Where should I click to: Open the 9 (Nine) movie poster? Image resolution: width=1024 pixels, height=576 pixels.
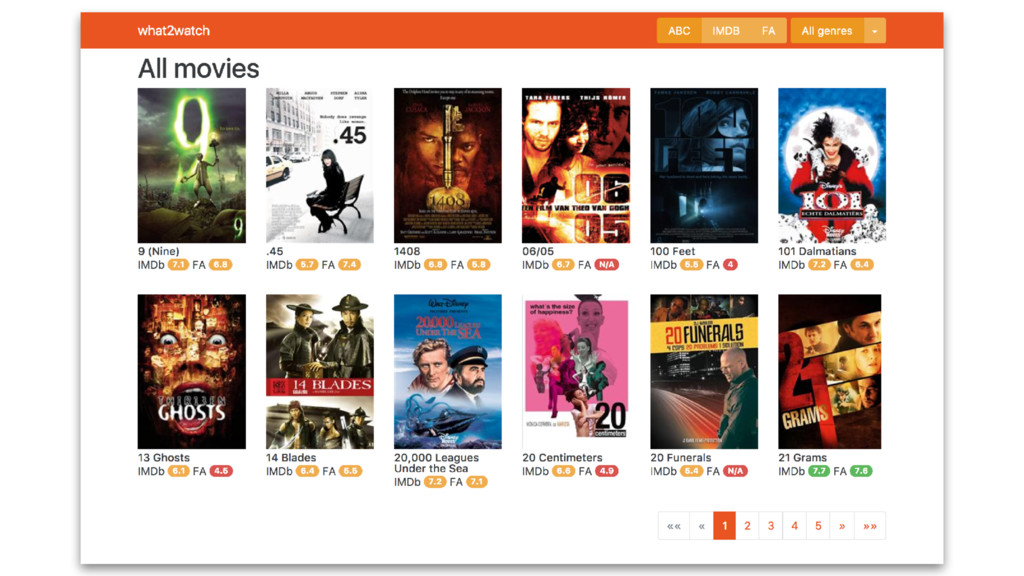click(x=191, y=165)
